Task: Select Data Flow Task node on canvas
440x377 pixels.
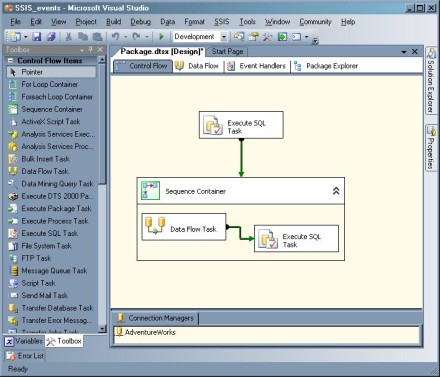Action: click(x=184, y=227)
